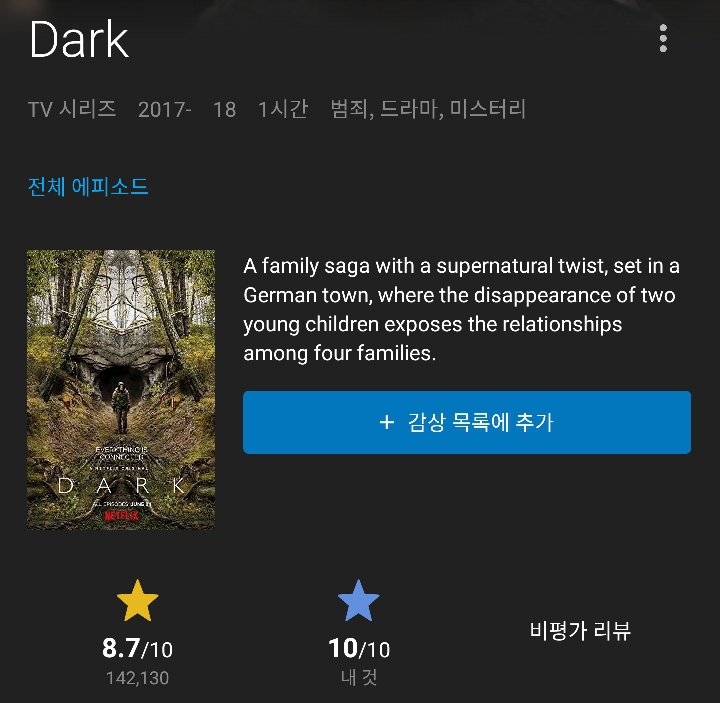Image resolution: width=720 pixels, height=703 pixels.
Task: Click the TV 시리즈 type label
Action: coord(72,109)
